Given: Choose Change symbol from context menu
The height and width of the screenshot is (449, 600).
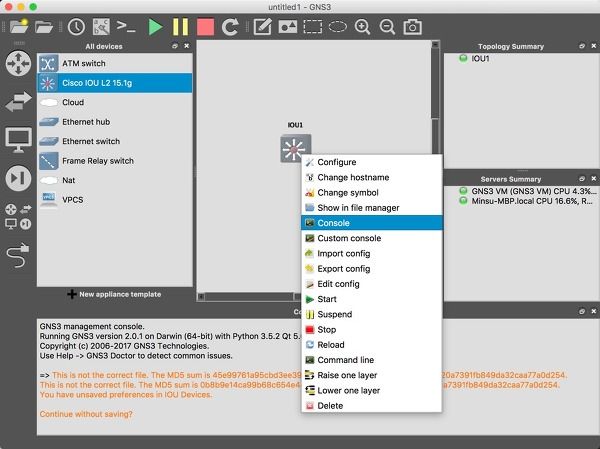Looking at the screenshot, I should point(372,193).
